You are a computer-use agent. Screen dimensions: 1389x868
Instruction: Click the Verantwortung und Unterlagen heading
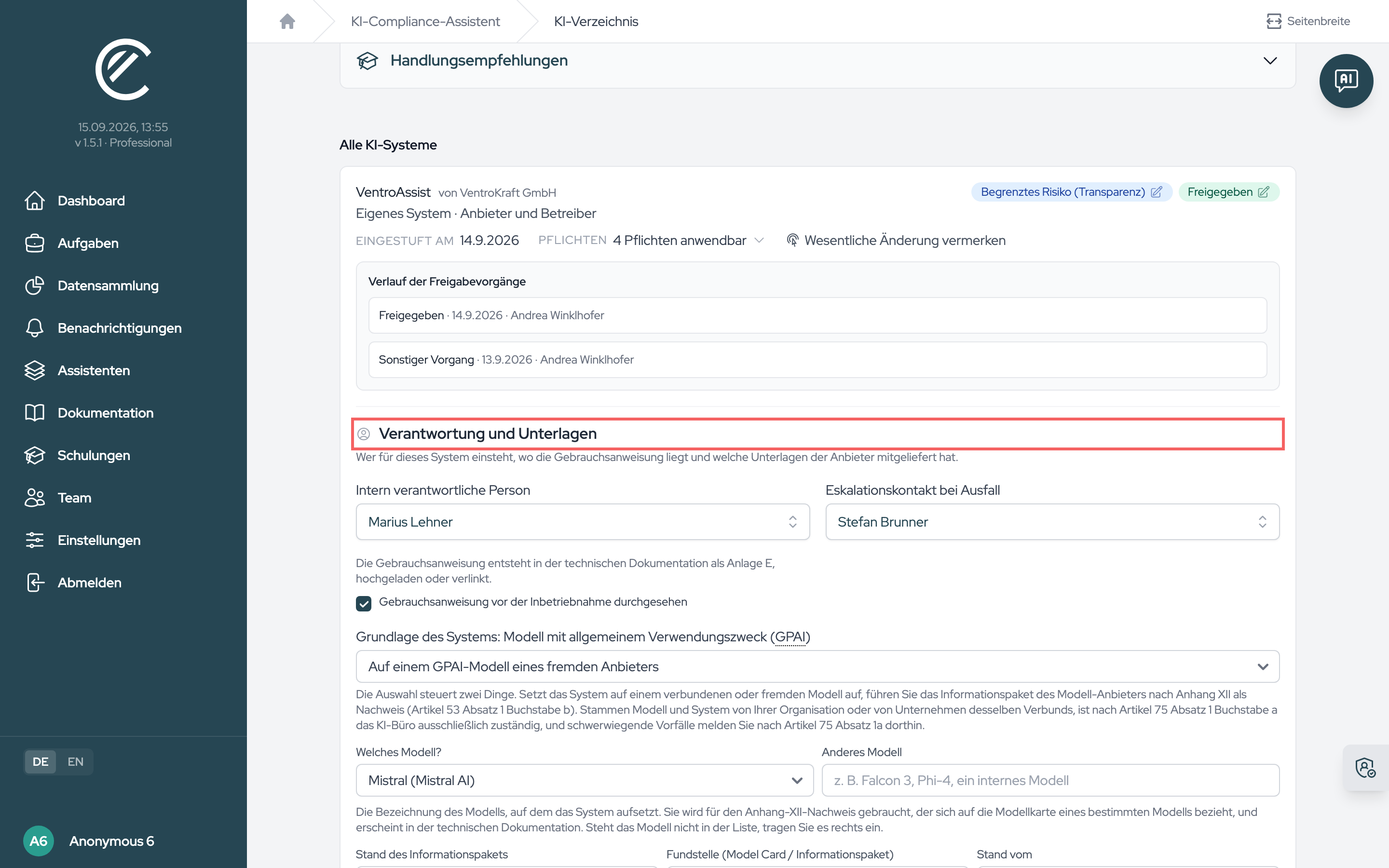pos(487,434)
